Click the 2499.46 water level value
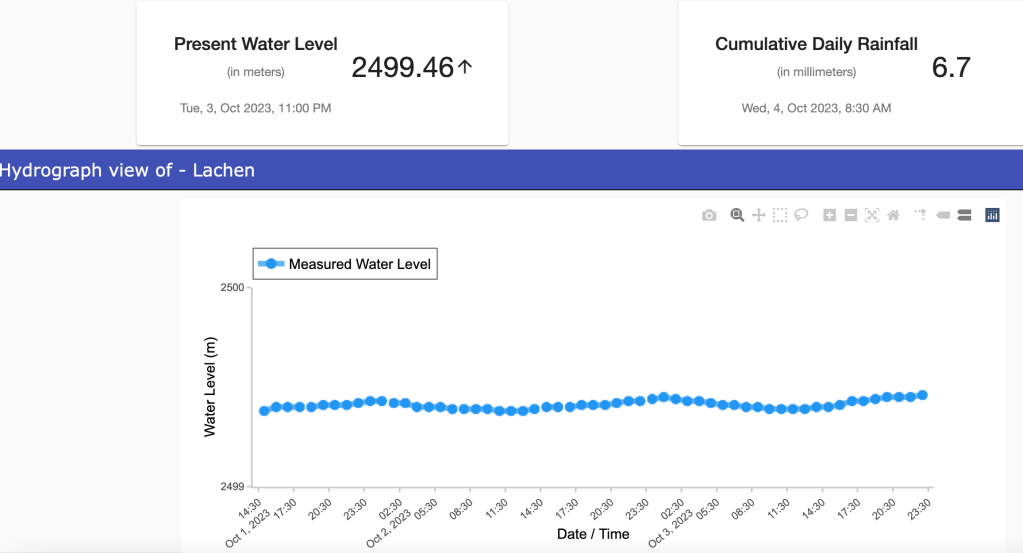 (x=403, y=67)
